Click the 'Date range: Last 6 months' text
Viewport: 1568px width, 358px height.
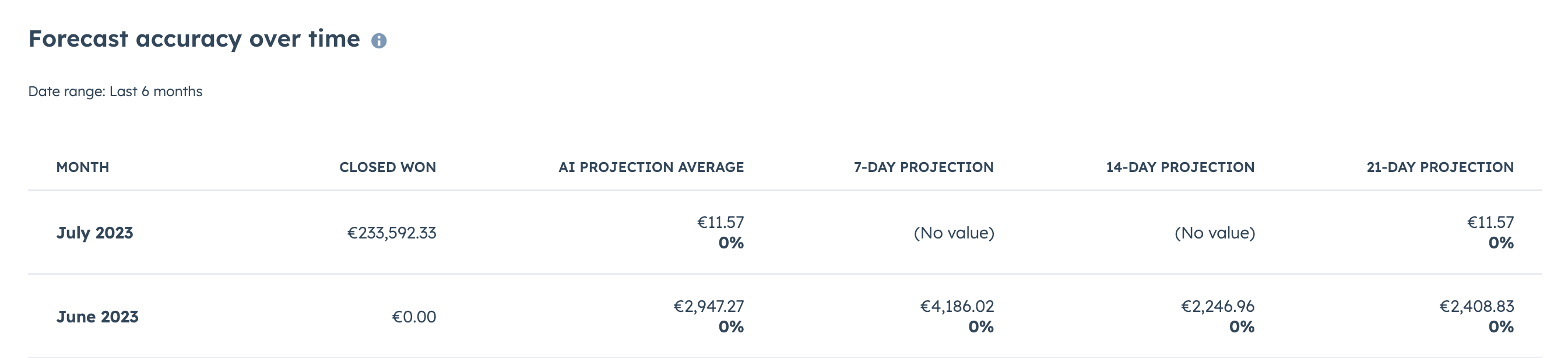pyautogui.click(x=115, y=92)
